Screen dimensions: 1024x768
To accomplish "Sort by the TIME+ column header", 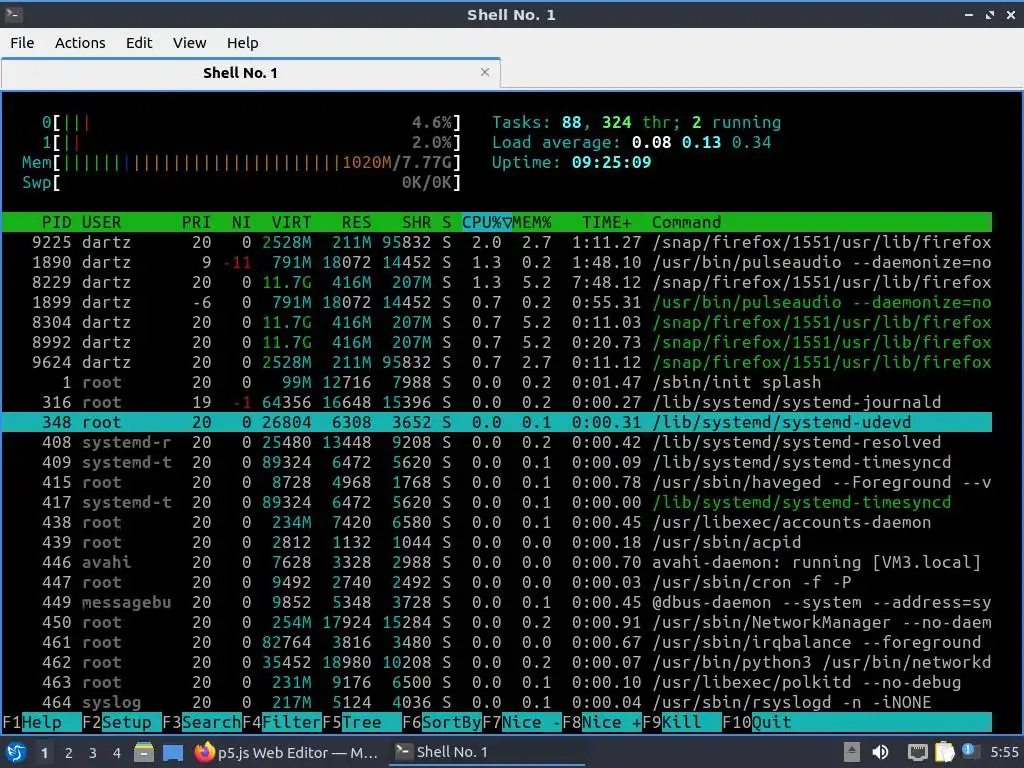I will tap(607, 222).
